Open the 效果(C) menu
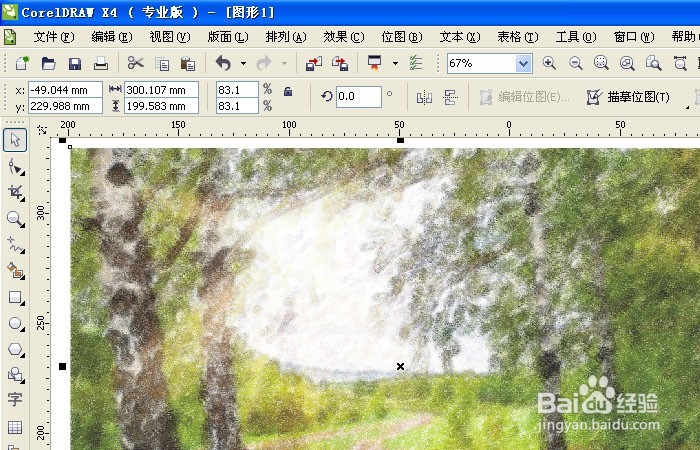Image resolution: width=700 pixels, height=450 pixels. point(344,37)
